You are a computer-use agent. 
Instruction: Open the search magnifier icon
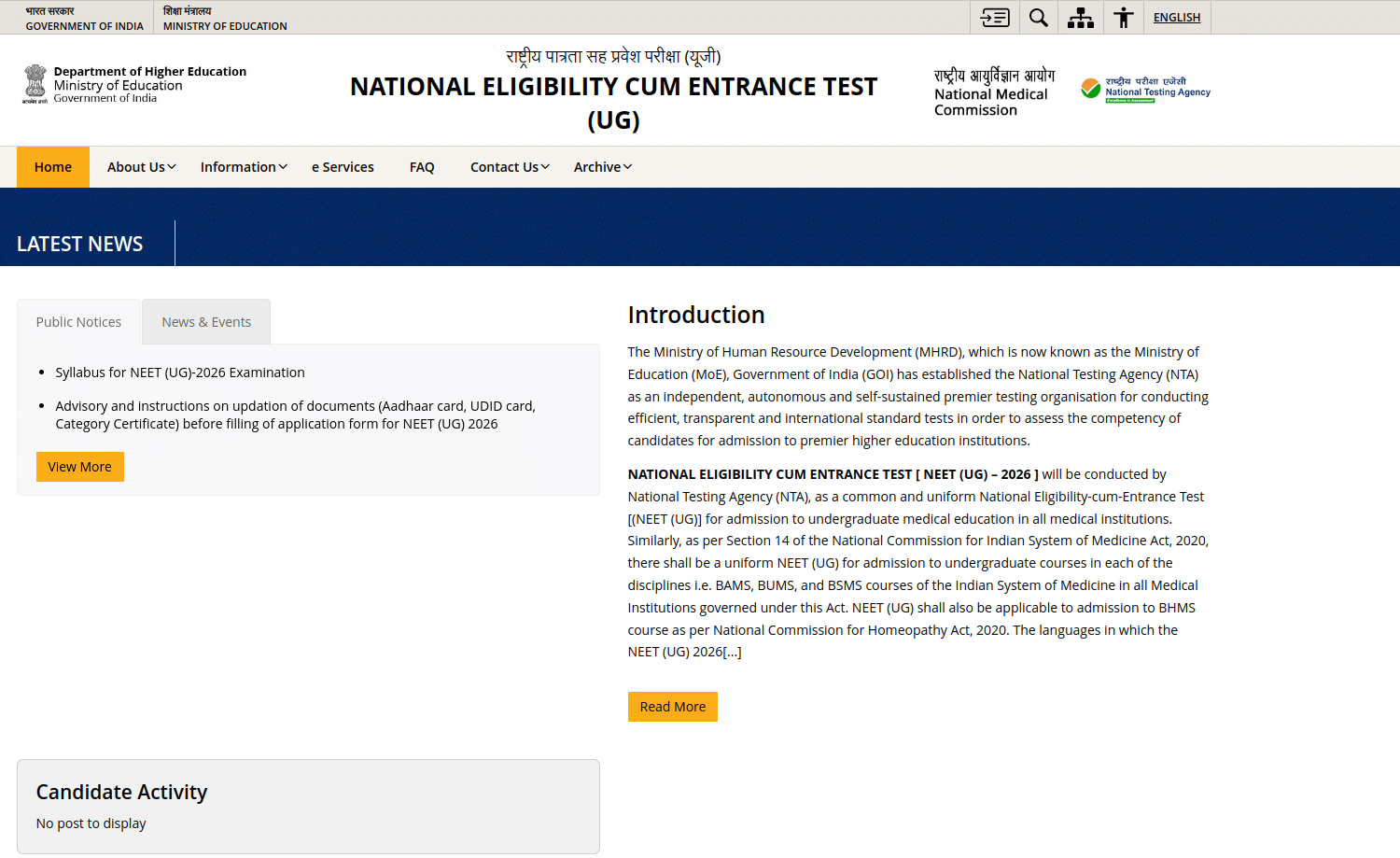point(1038,18)
